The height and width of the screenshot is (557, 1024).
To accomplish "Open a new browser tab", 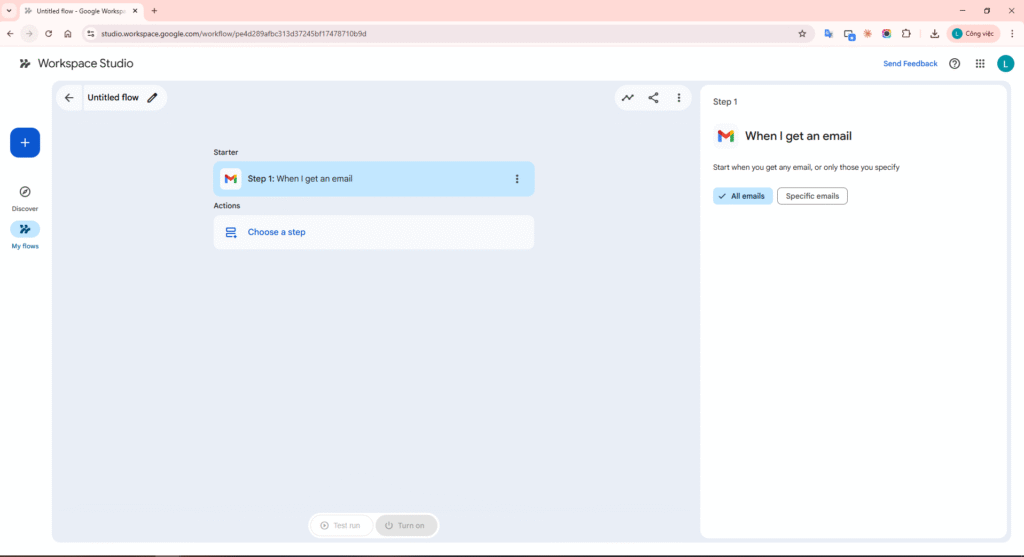I will click(154, 10).
